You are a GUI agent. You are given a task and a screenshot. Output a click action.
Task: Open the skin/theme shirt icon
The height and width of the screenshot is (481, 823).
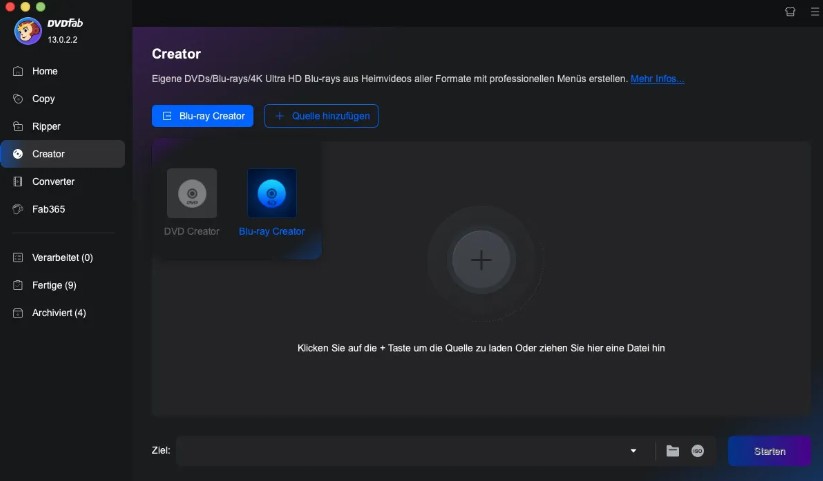coord(790,12)
